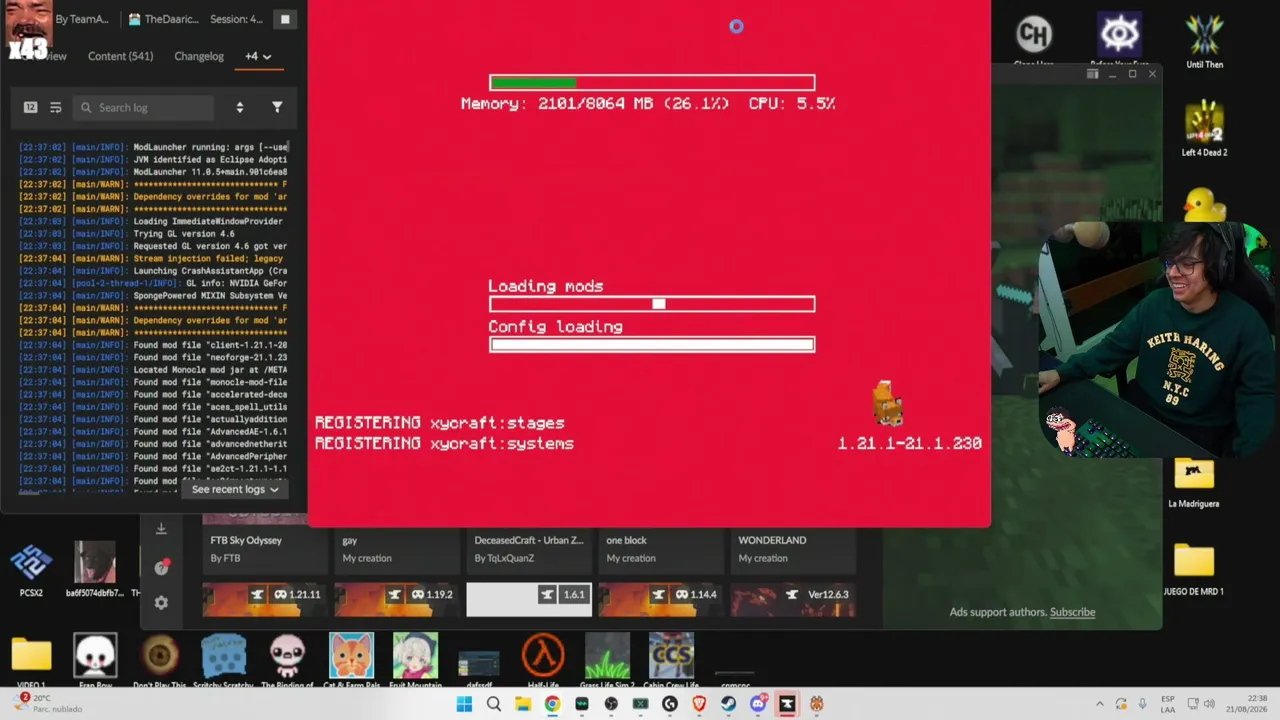Open the Grass Life Sim 2 desktop shortcut
Image resolution: width=1280 pixels, height=720 pixels.
click(607, 660)
